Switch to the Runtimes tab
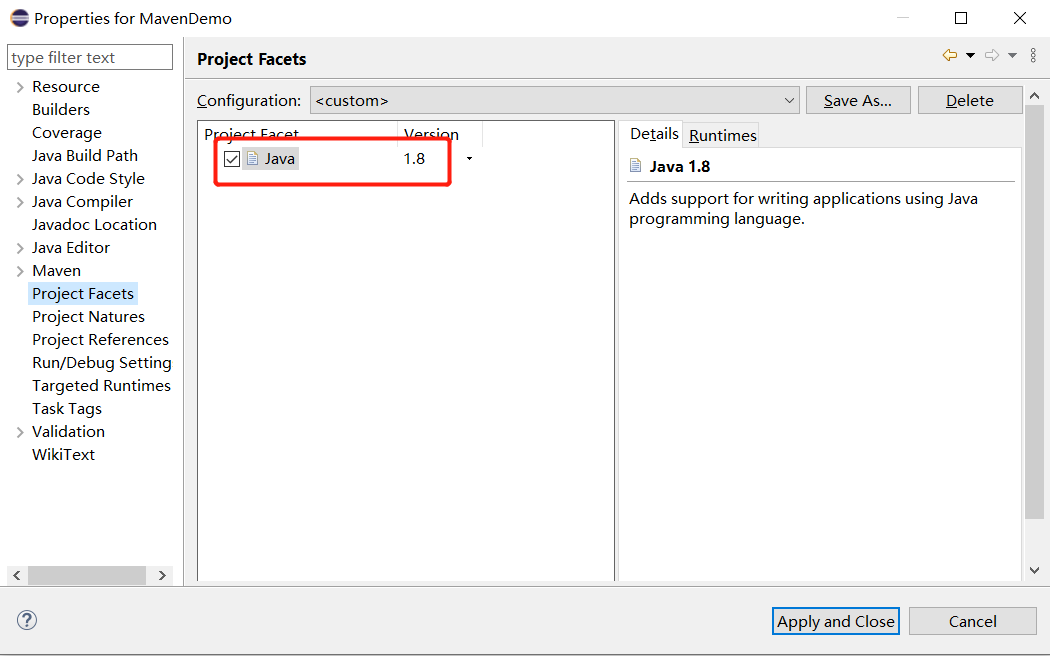1050x656 pixels. coord(722,135)
